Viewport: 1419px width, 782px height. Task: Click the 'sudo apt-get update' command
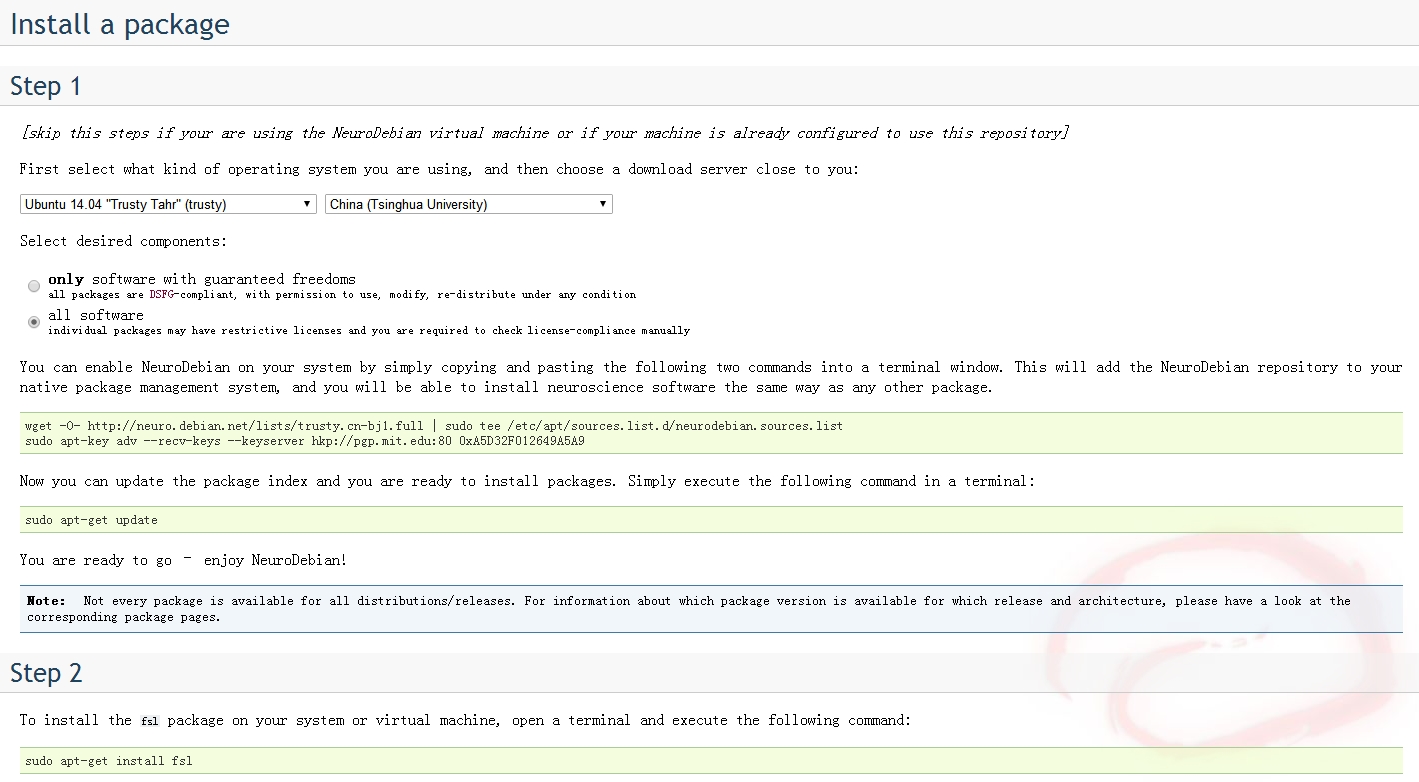click(91, 520)
